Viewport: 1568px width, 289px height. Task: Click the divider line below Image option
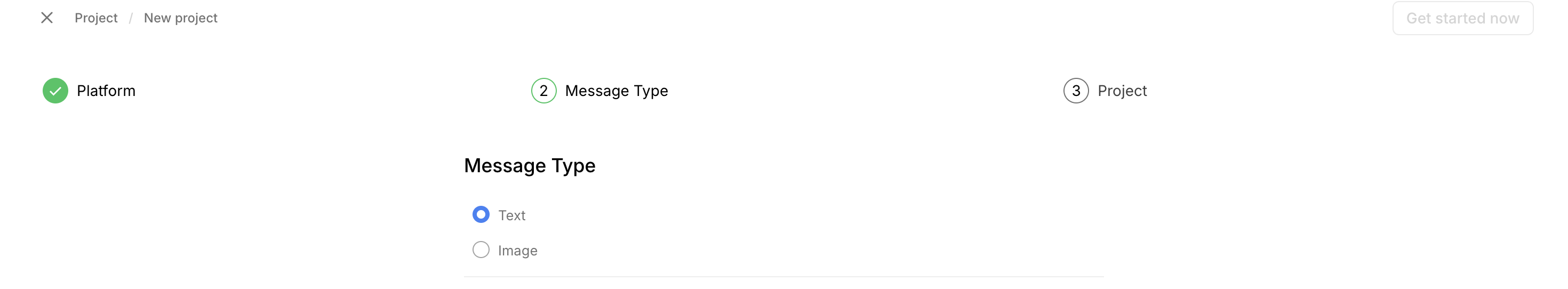[783, 277]
